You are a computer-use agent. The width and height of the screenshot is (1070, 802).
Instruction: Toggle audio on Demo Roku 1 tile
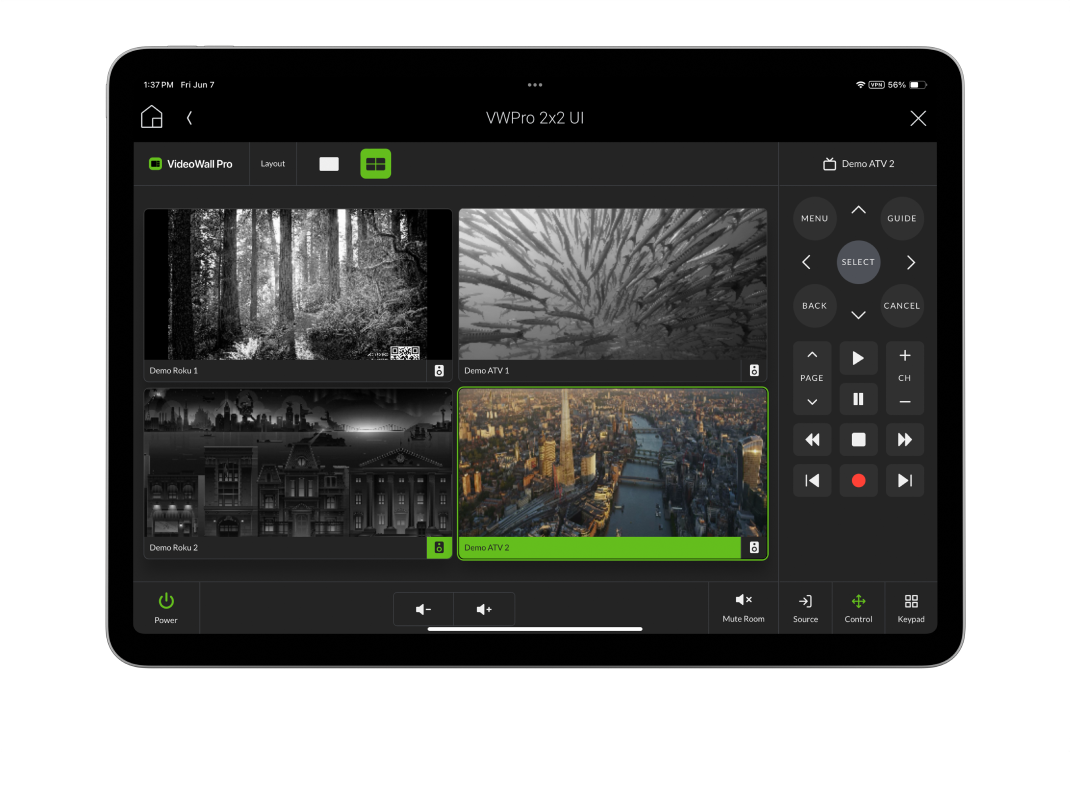439,370
